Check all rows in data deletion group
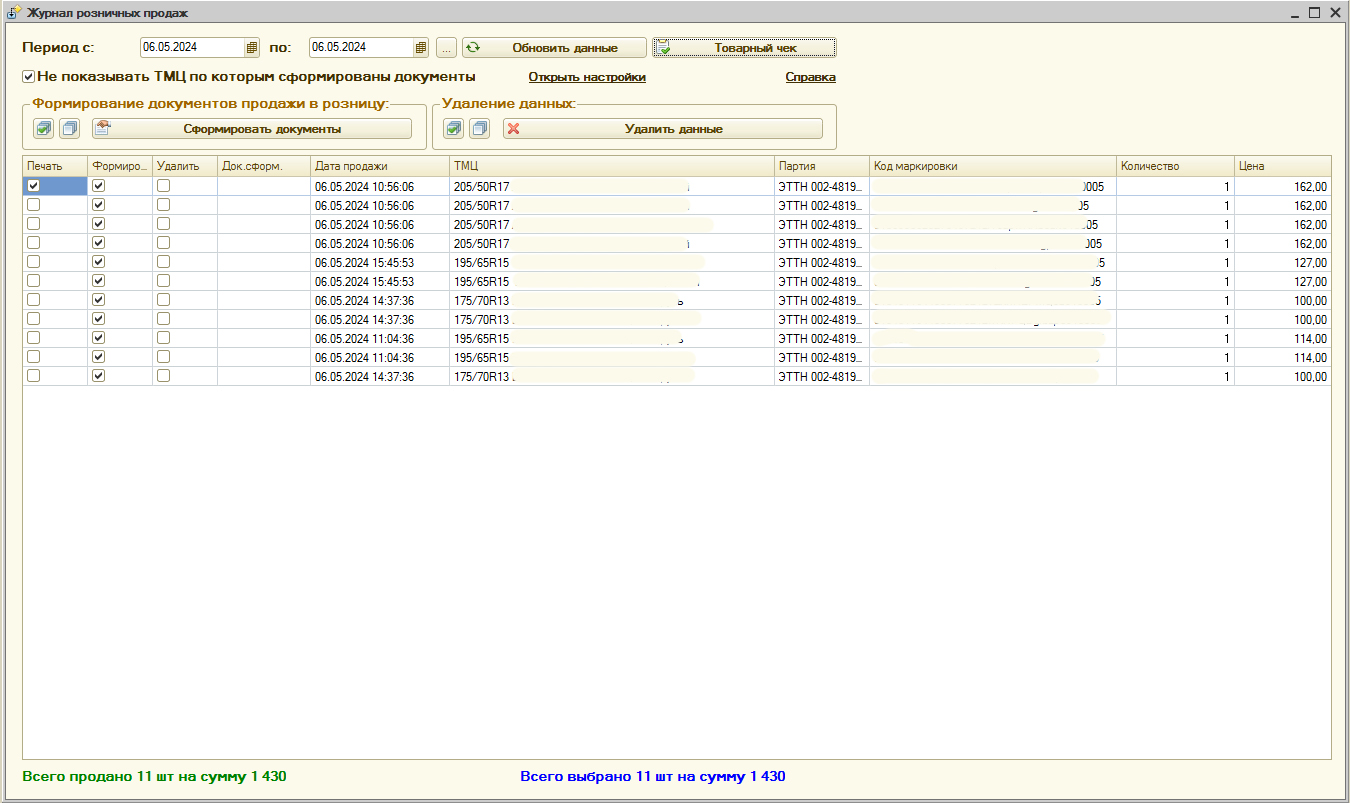 454,129
